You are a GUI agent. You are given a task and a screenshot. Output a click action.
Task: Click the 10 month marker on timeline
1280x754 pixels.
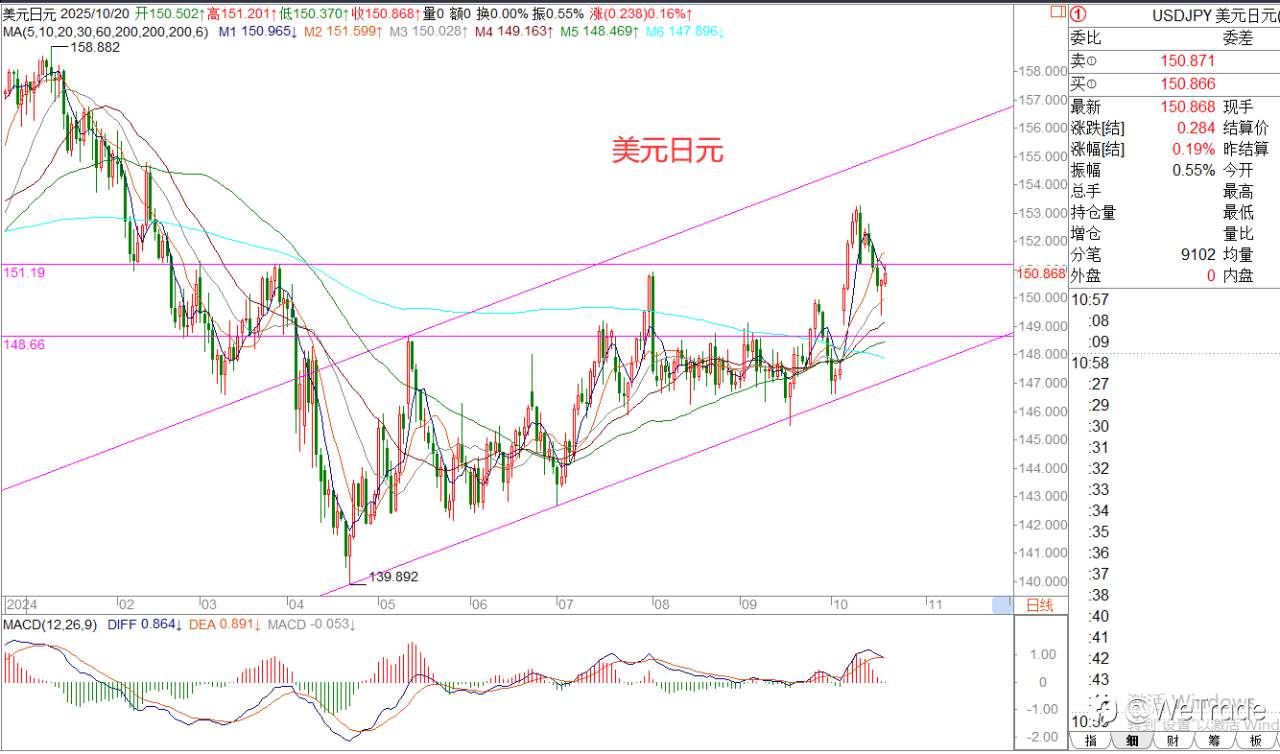pos(840,605)
